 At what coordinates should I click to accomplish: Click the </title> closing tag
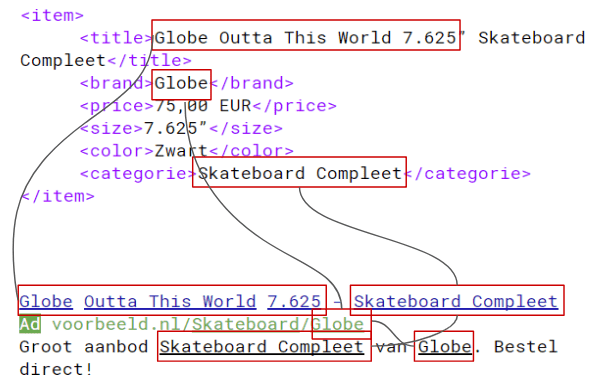coord(149,61)
